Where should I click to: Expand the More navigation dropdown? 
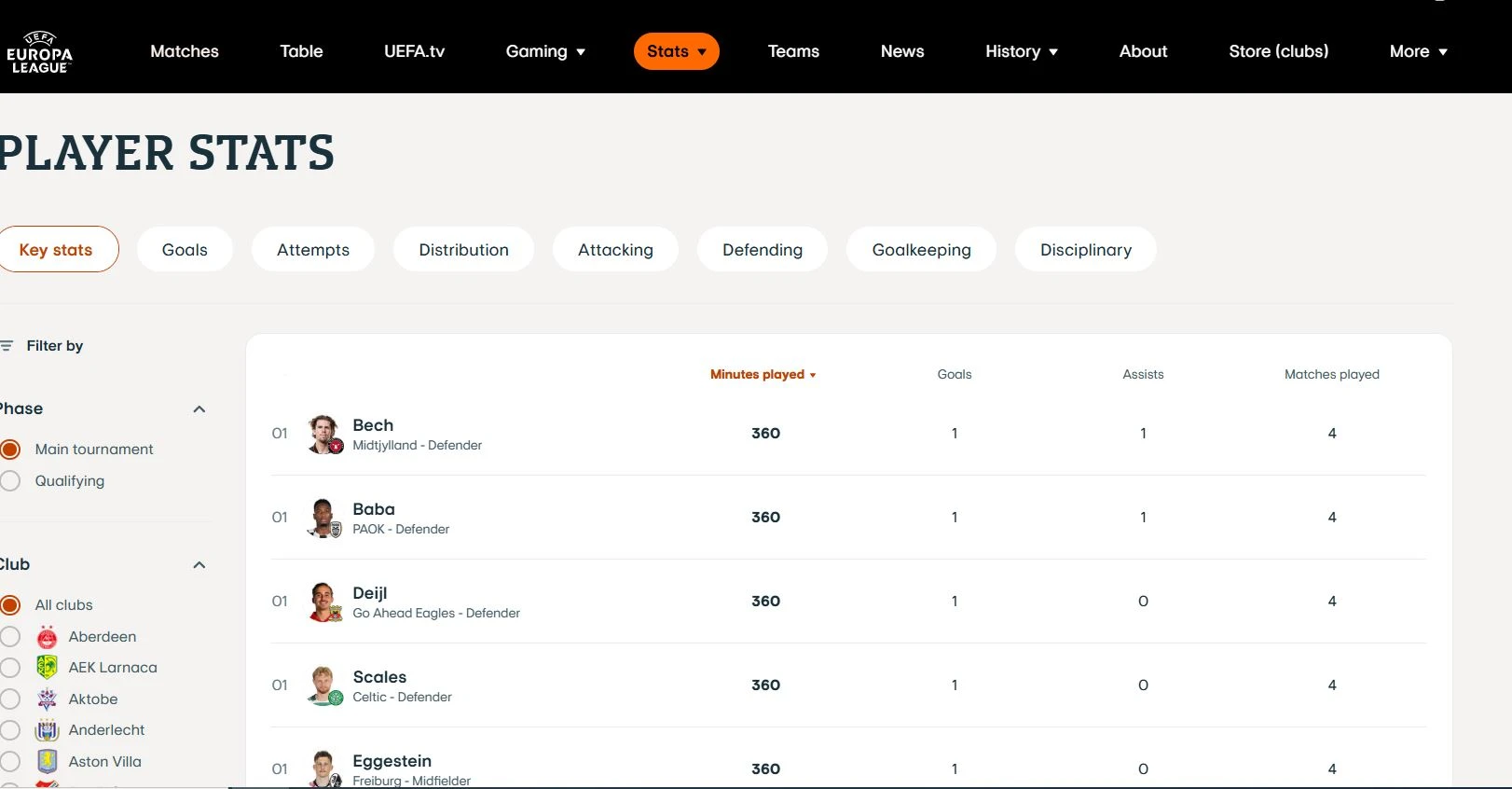(x=1417, y=51)
